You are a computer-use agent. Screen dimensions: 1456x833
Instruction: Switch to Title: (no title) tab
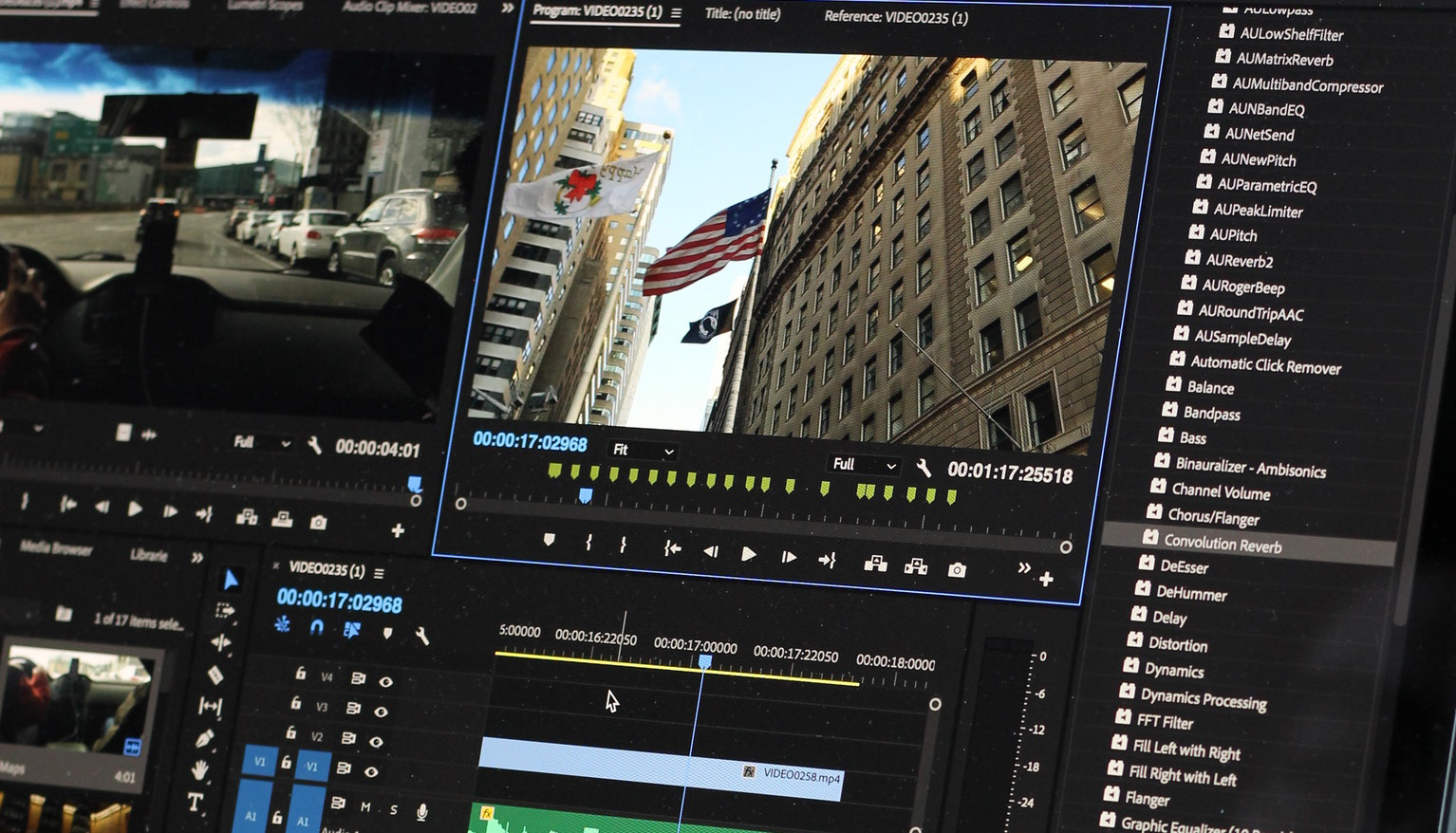pyautogui.click(x=742, y=14)
